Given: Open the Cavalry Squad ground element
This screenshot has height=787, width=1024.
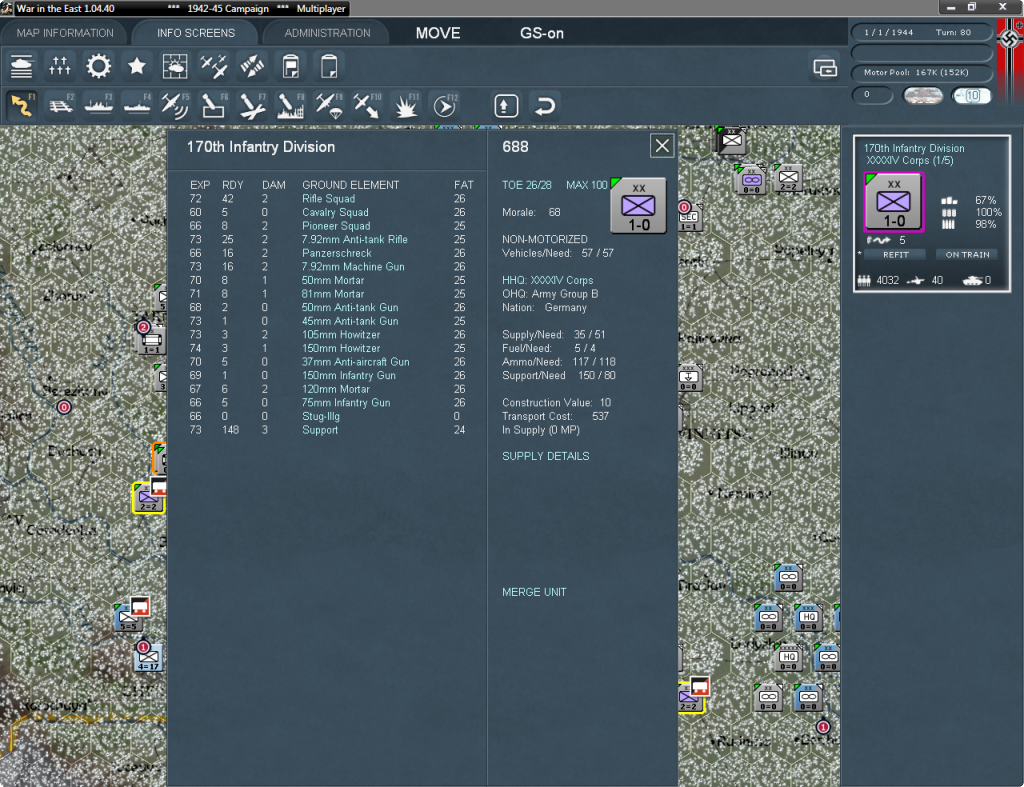Looking at the screenshot, I should click(335, 212).
